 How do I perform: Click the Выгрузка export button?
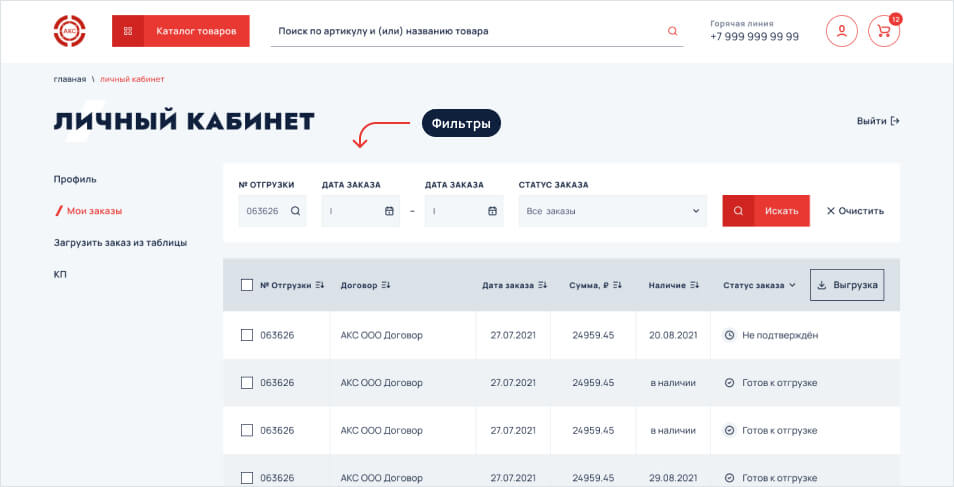(846, 285)
